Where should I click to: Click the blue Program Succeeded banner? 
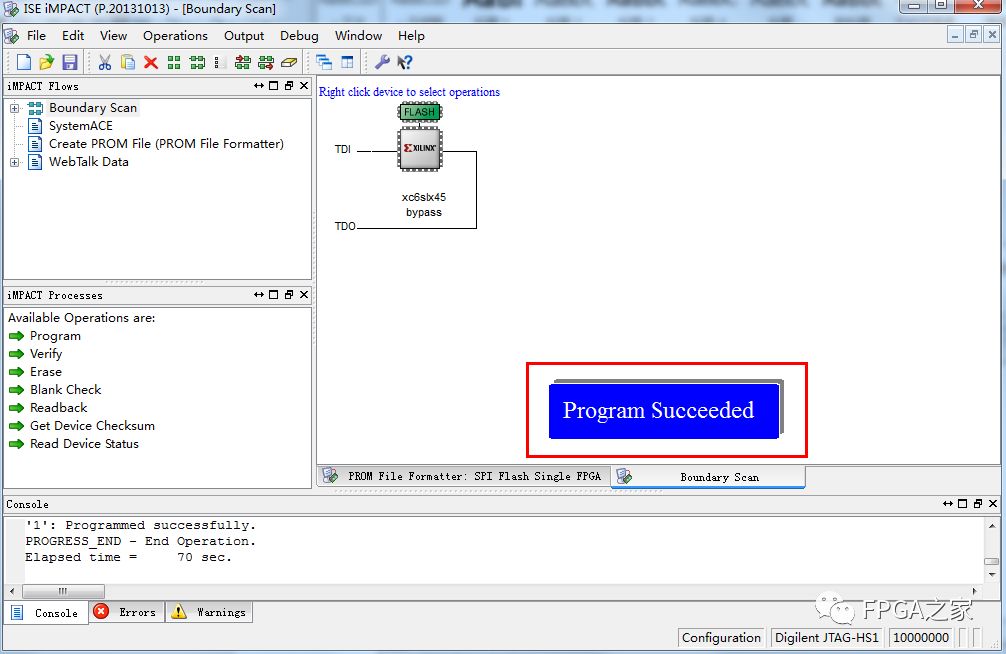(x=664, y=411)
